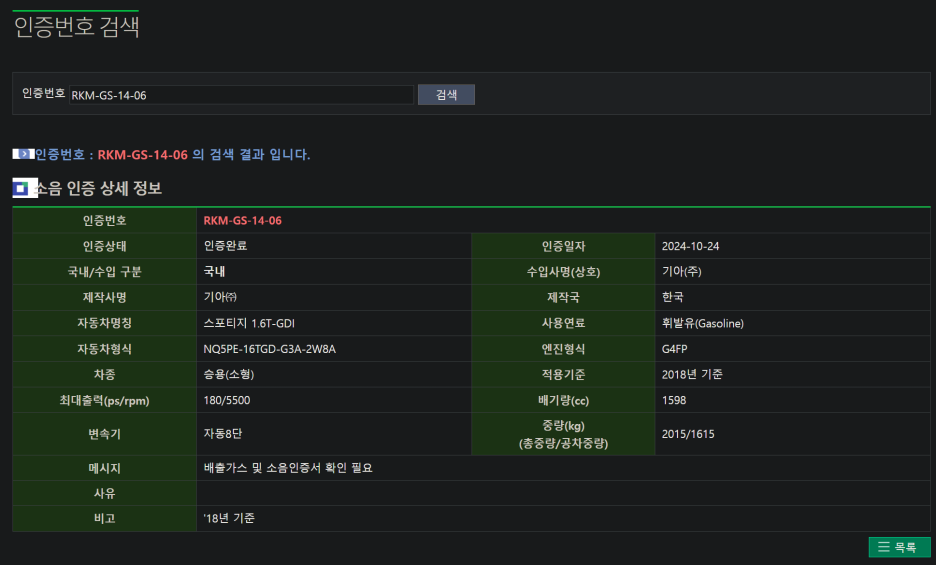Click the search result RKM-GS-14-06 red text
The height and width of the screenshot is (565, 936).
point(143,155)
